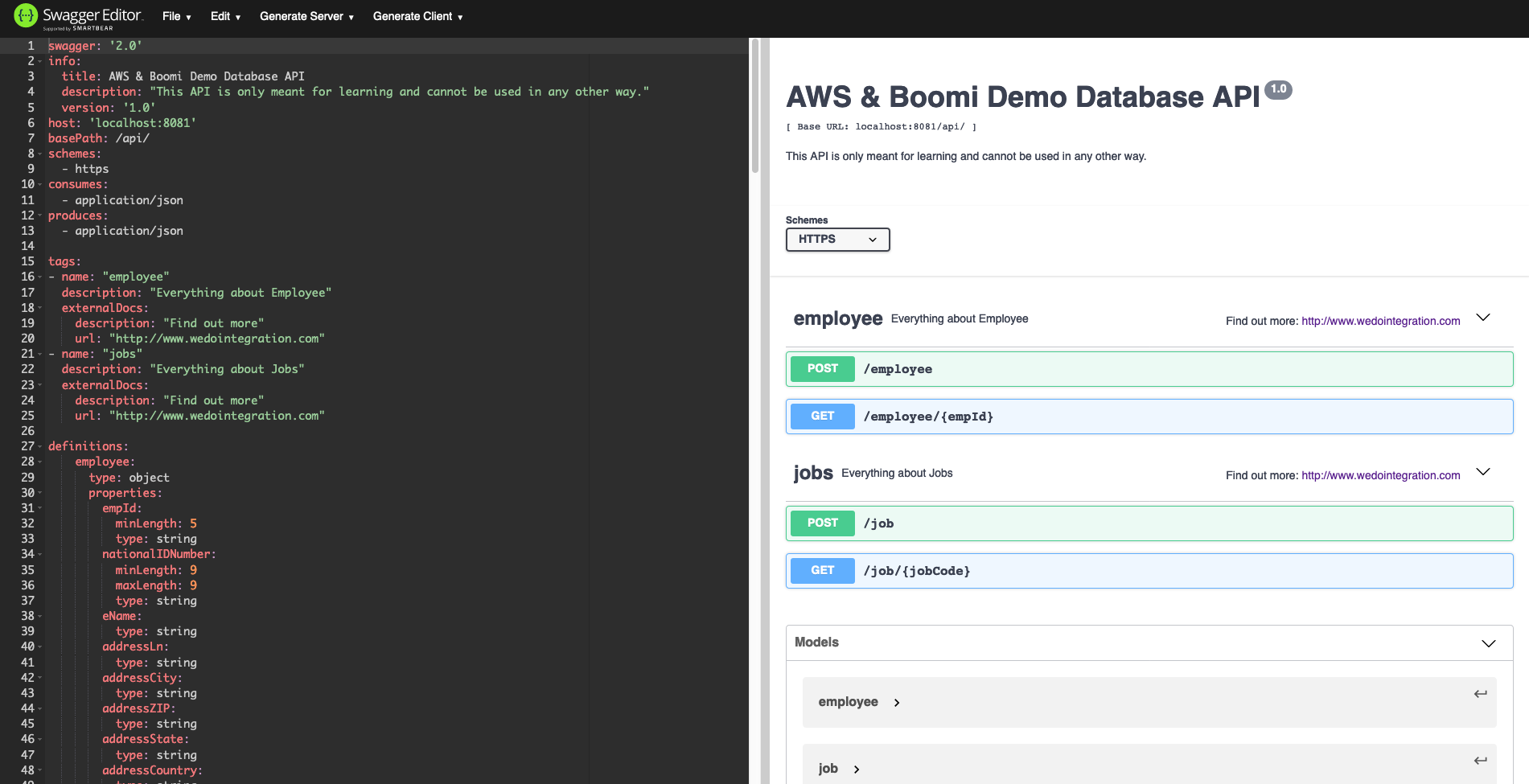Open wedointegration link in jobs section

(1380, 475)
